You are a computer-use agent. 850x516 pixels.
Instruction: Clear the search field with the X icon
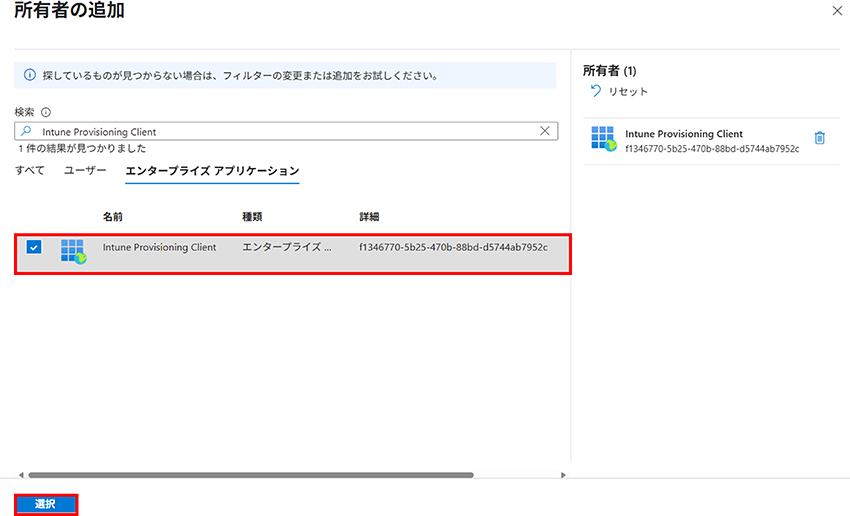545,131
